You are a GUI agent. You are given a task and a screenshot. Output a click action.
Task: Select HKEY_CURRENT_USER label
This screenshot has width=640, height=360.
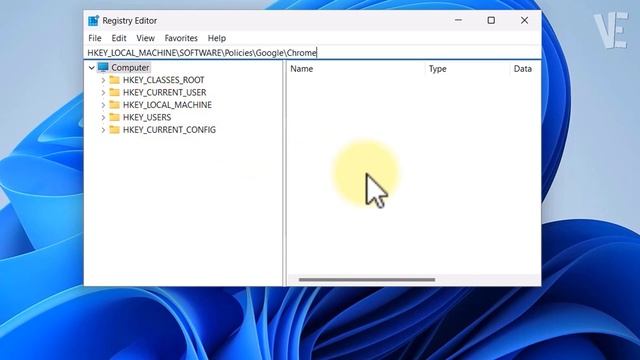click(164, 92)
